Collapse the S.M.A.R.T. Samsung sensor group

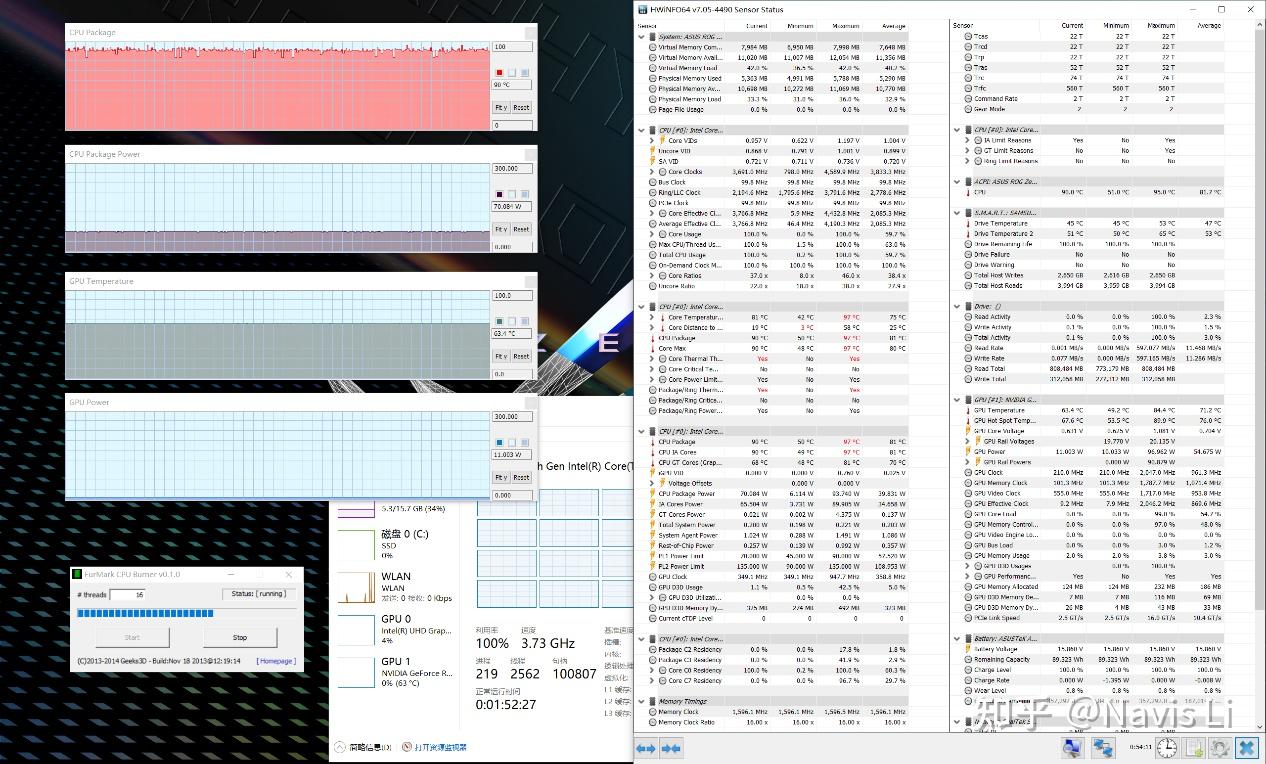click(x=959, y=213)
